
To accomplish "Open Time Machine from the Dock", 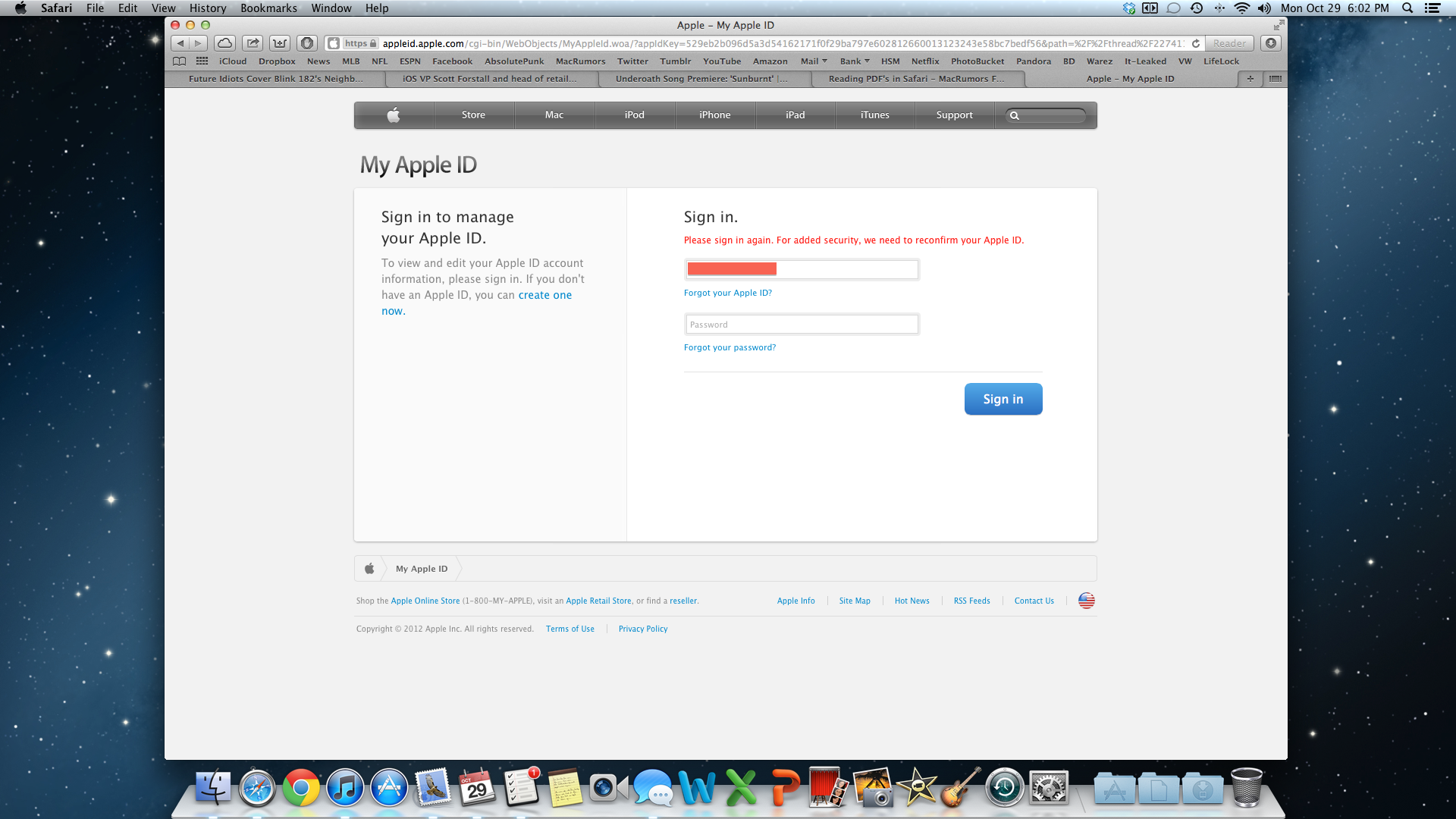I will (x=1005, y=789).
